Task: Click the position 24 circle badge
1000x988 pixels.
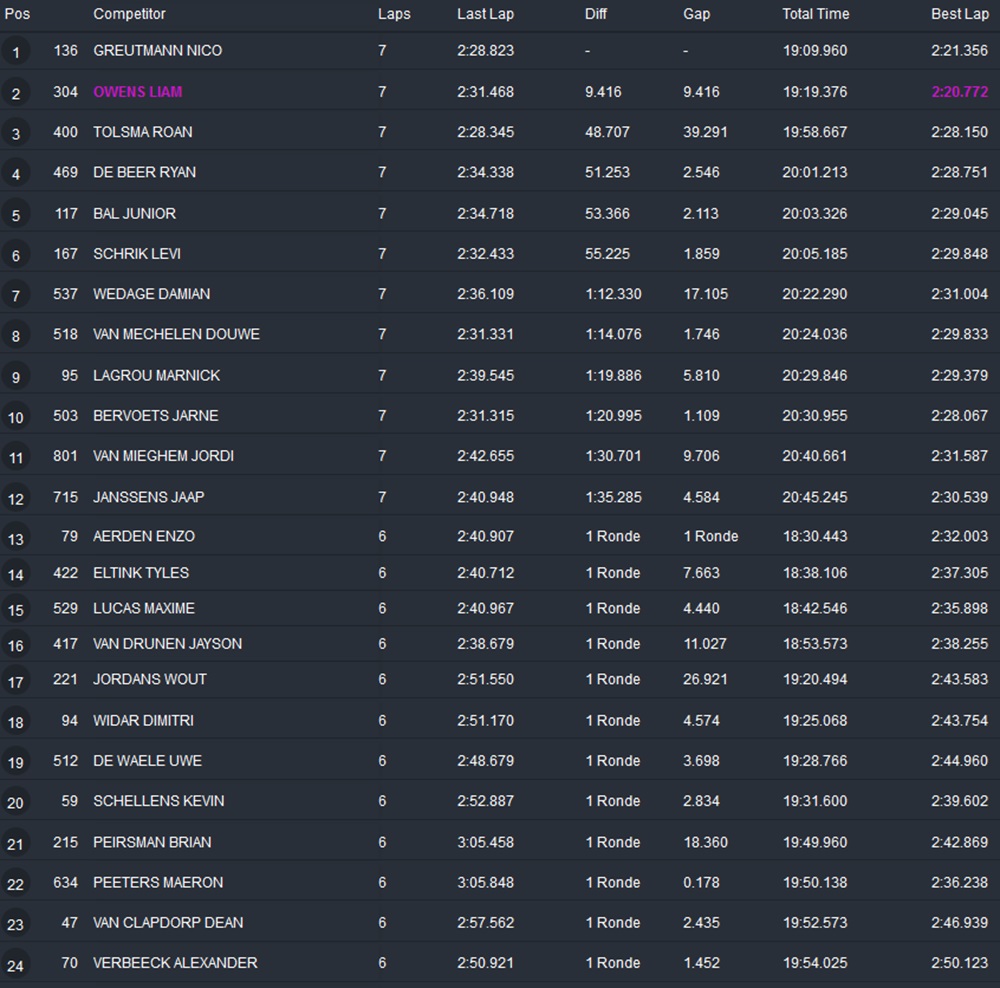Action: pos(15,964)
